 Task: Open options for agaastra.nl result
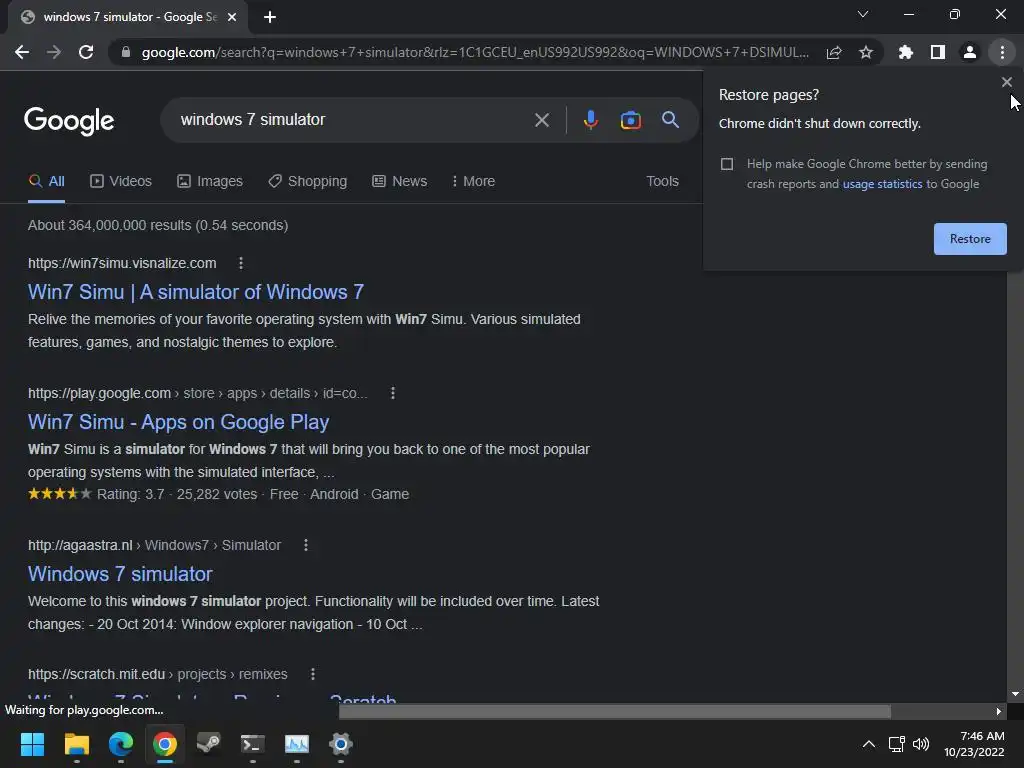[306, 545]
